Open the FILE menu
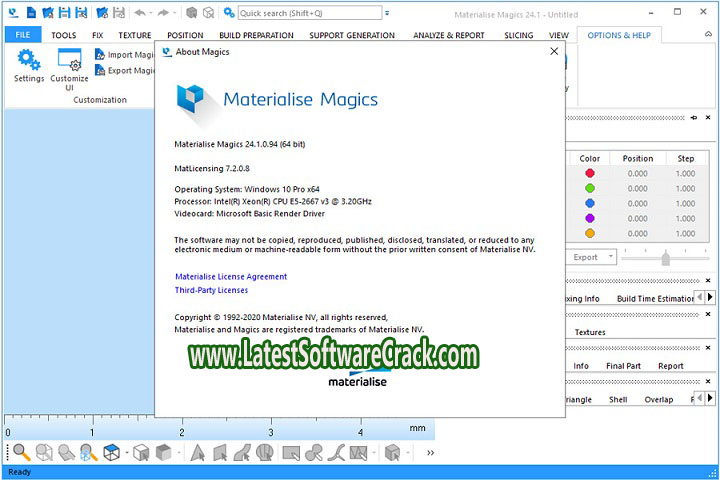The width and height of the screenshot is (720, 480). coord(23,35)
